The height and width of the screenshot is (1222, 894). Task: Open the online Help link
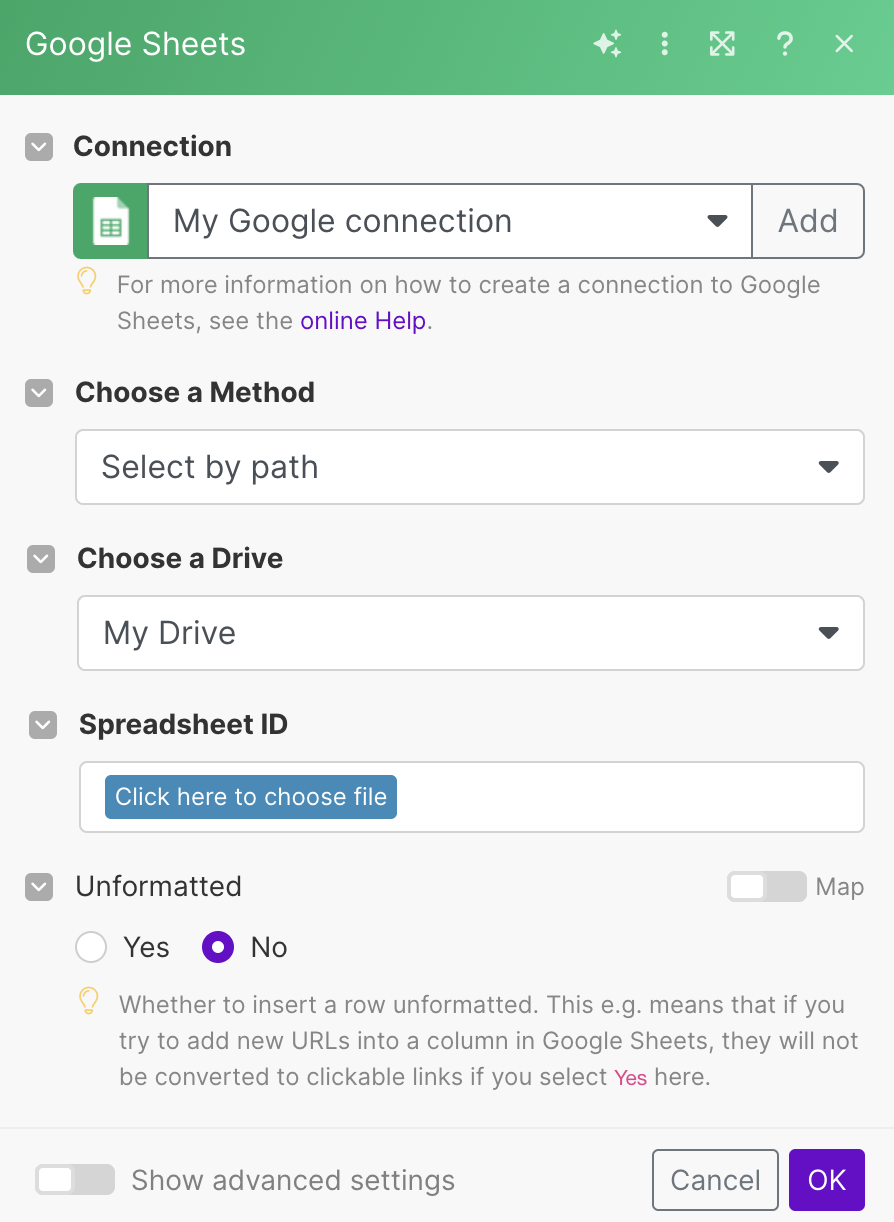pos(363,321)
